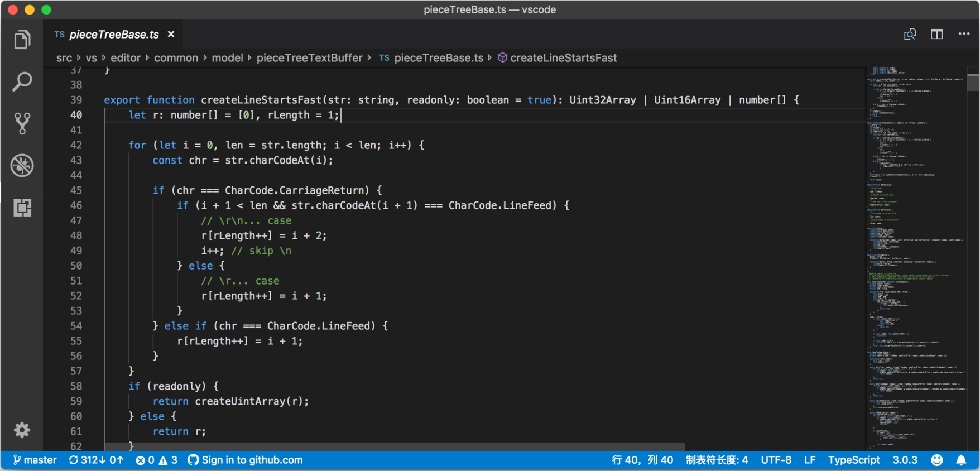Click the line 40 column 40 position indicator
This screenshot has height=471, width=980.
click(642, 460)
